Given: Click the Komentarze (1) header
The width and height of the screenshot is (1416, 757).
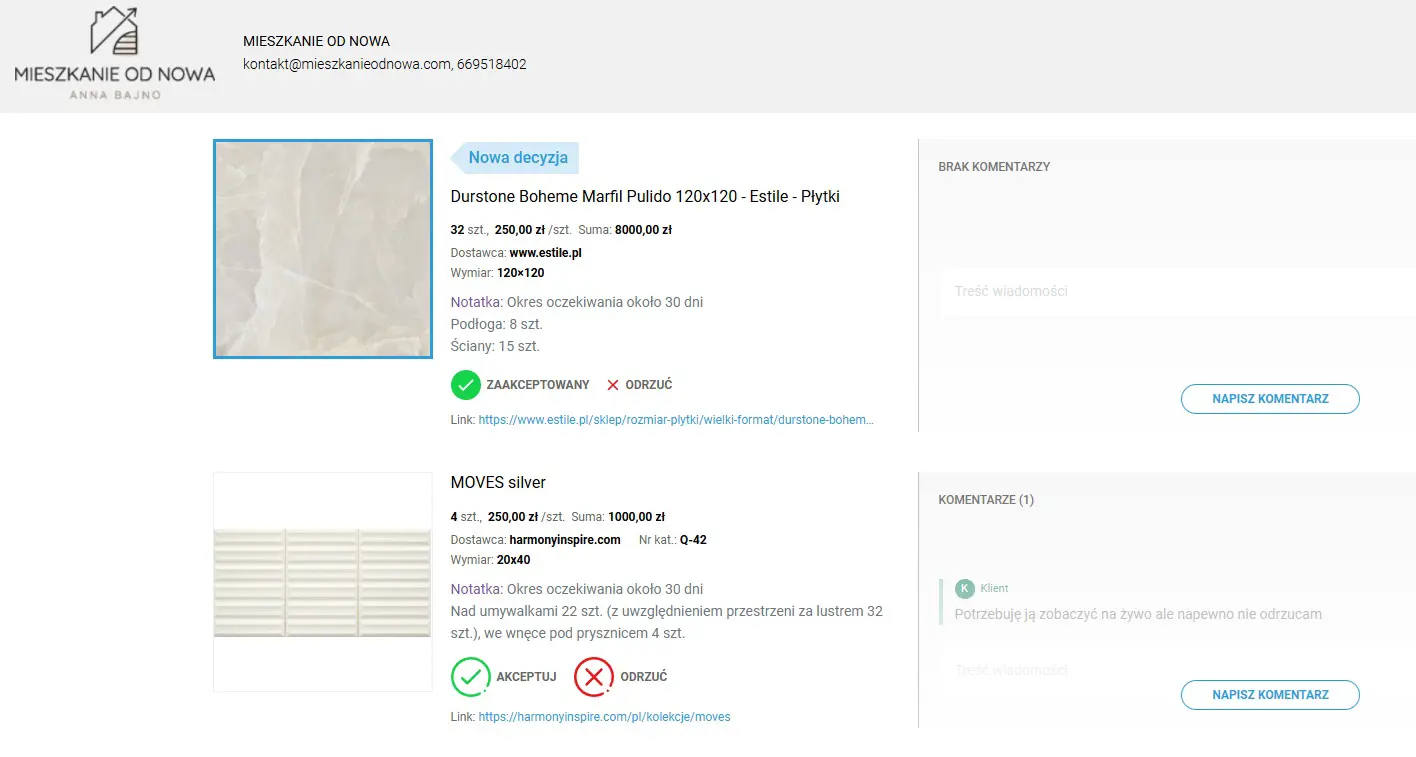Looking at the screenshot, I should pos(986,500).
